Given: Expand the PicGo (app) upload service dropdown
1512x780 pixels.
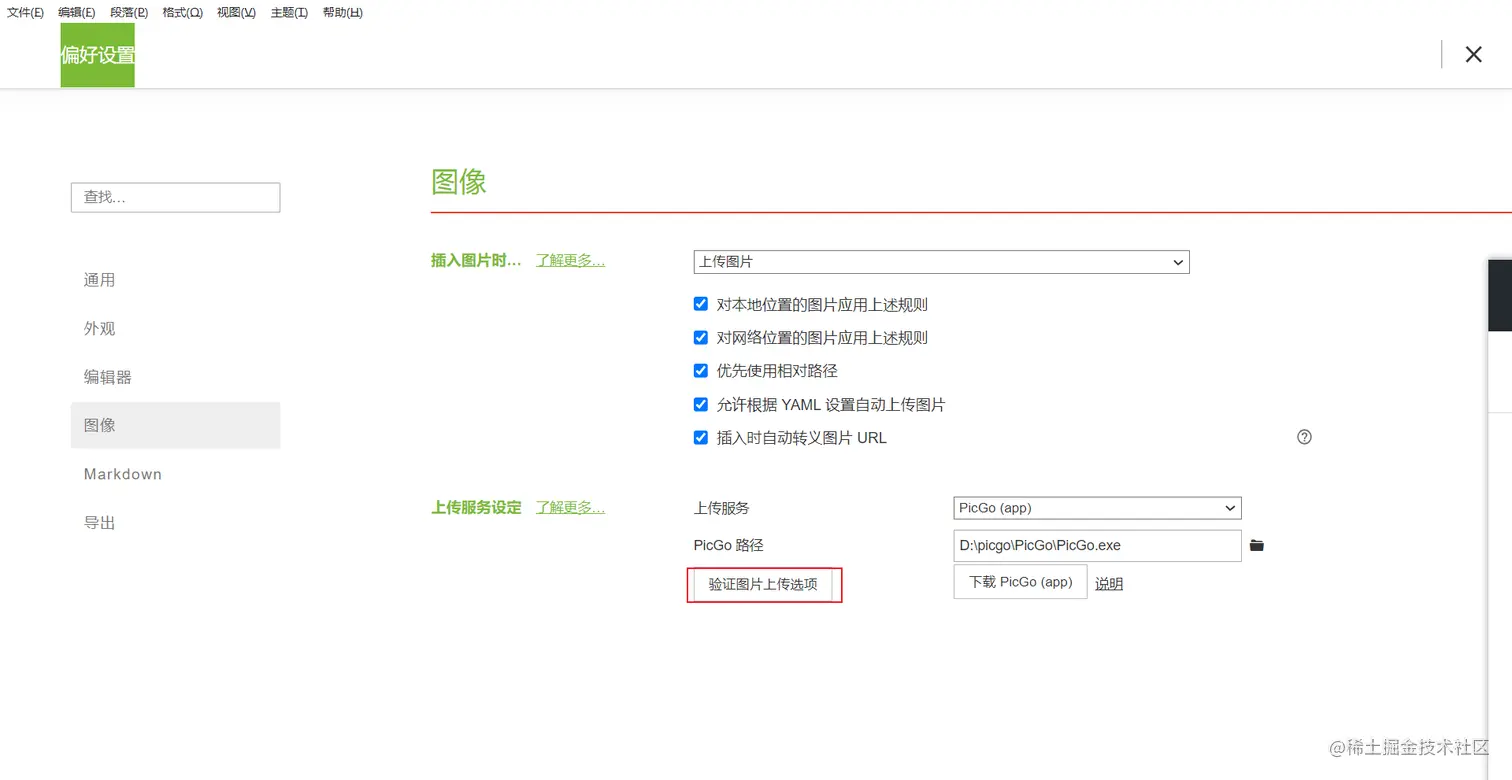Looking at the screenshot, I should [1097, 508].
